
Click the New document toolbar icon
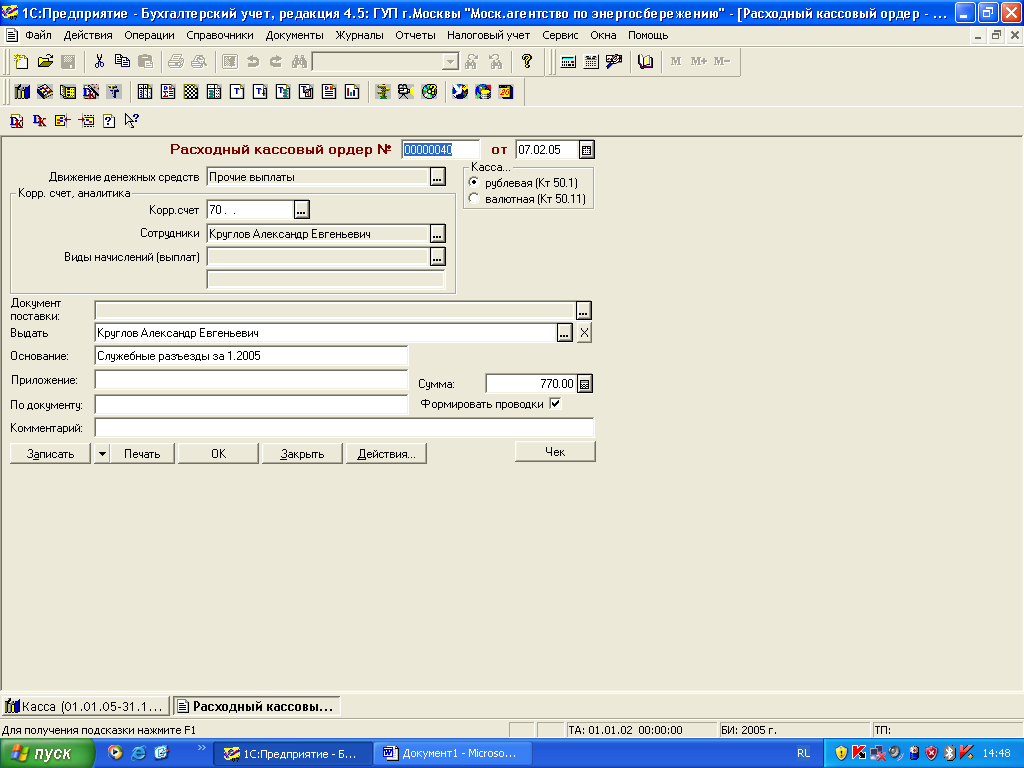tap(21, 61)
